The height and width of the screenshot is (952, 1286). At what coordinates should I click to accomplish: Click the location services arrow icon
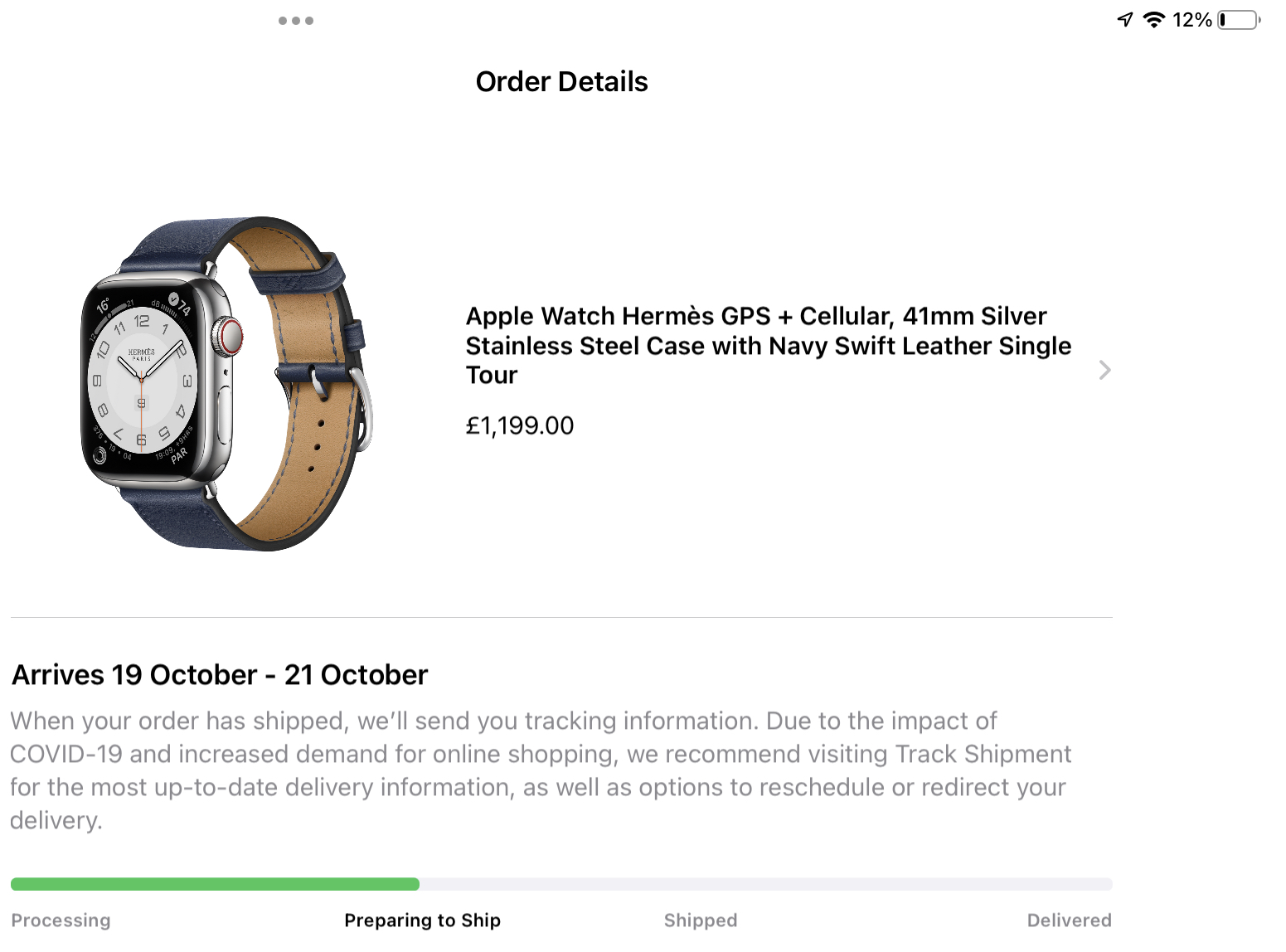1125,19
